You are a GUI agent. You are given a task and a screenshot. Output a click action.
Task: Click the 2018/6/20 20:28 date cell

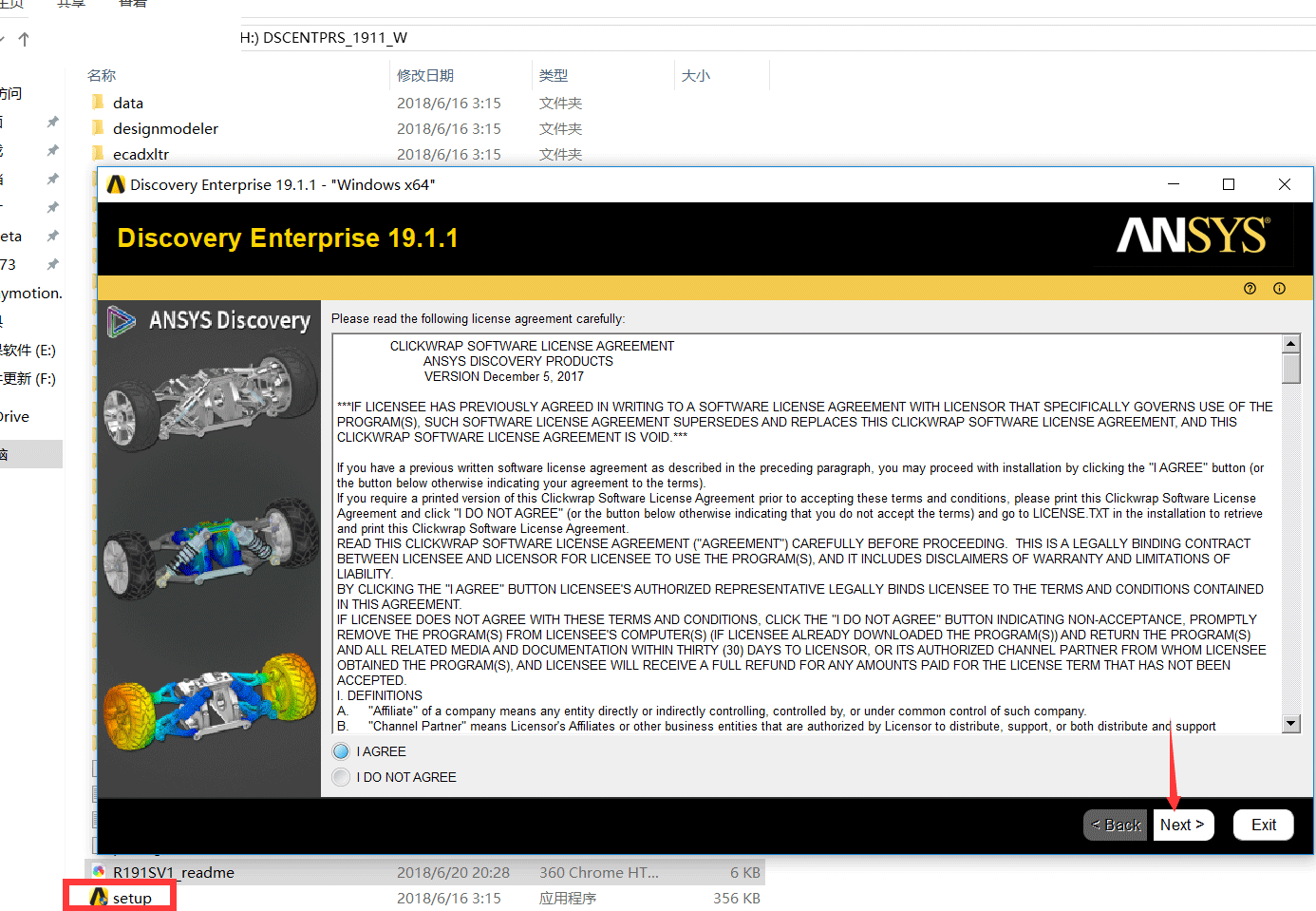coord(453,872)
